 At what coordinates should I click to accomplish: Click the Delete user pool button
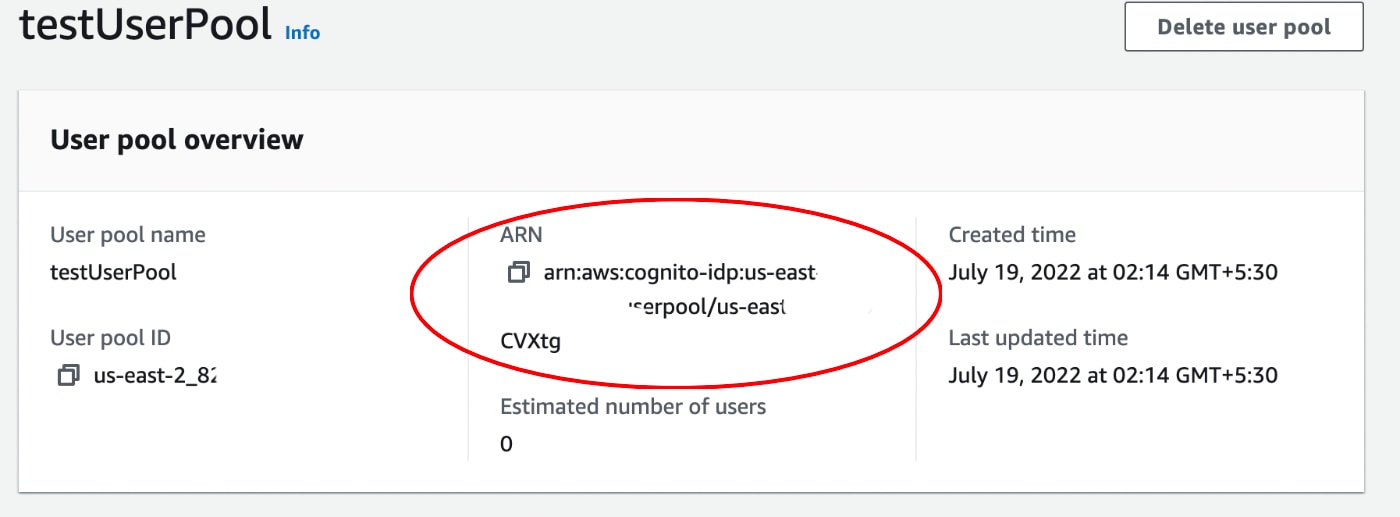(1244, 27)
